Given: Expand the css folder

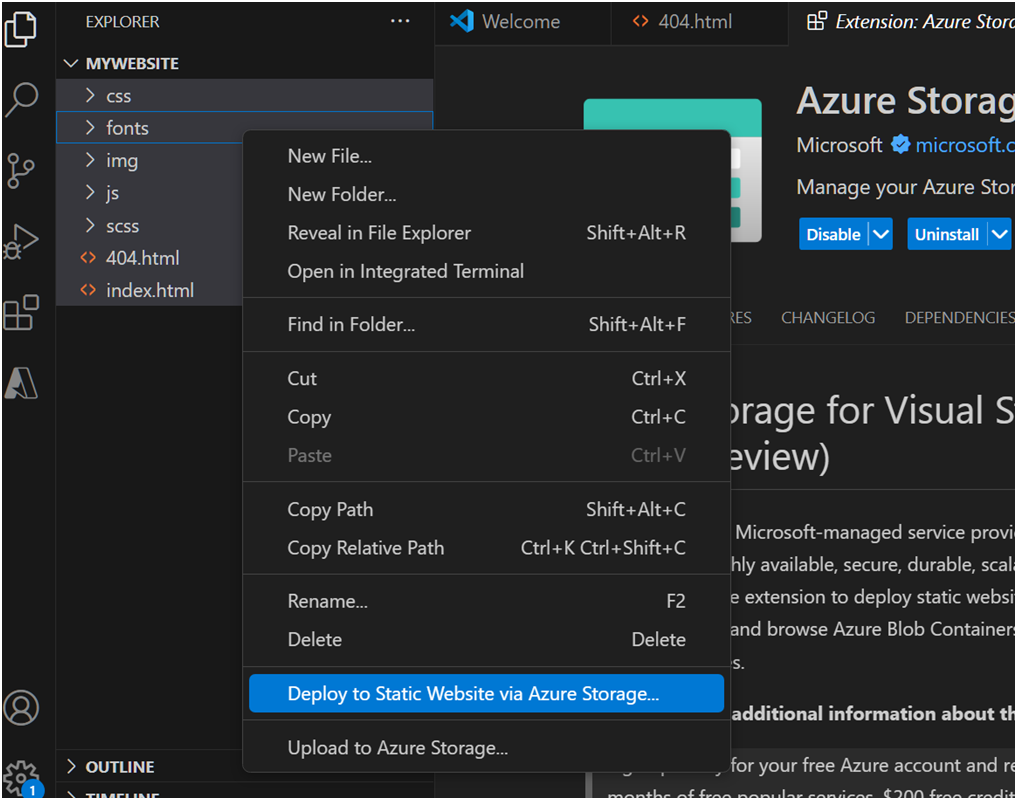Looking at the screenshot, I should click(x=244, y=96).
